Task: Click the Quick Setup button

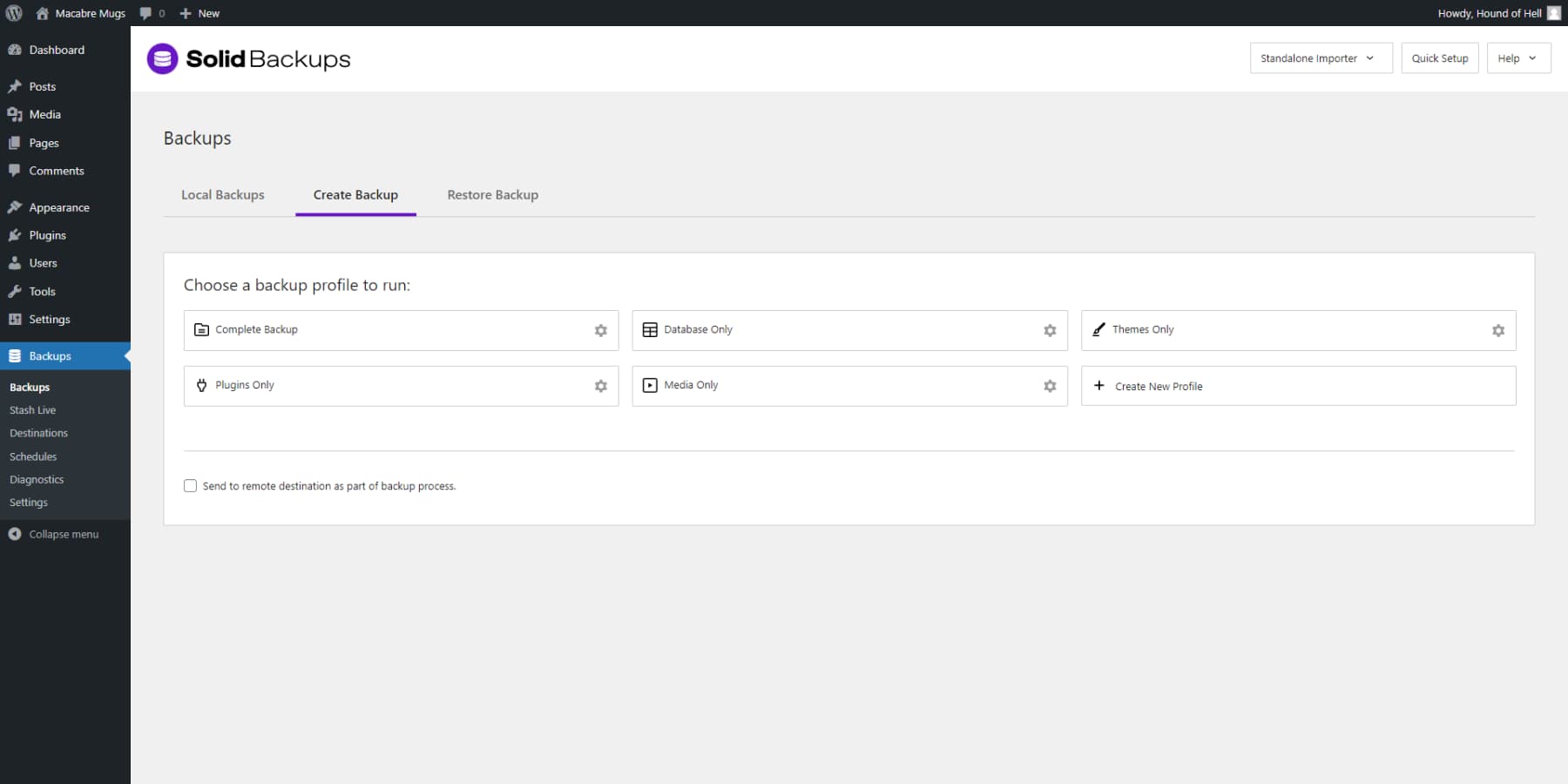Action: [1439, 57]
